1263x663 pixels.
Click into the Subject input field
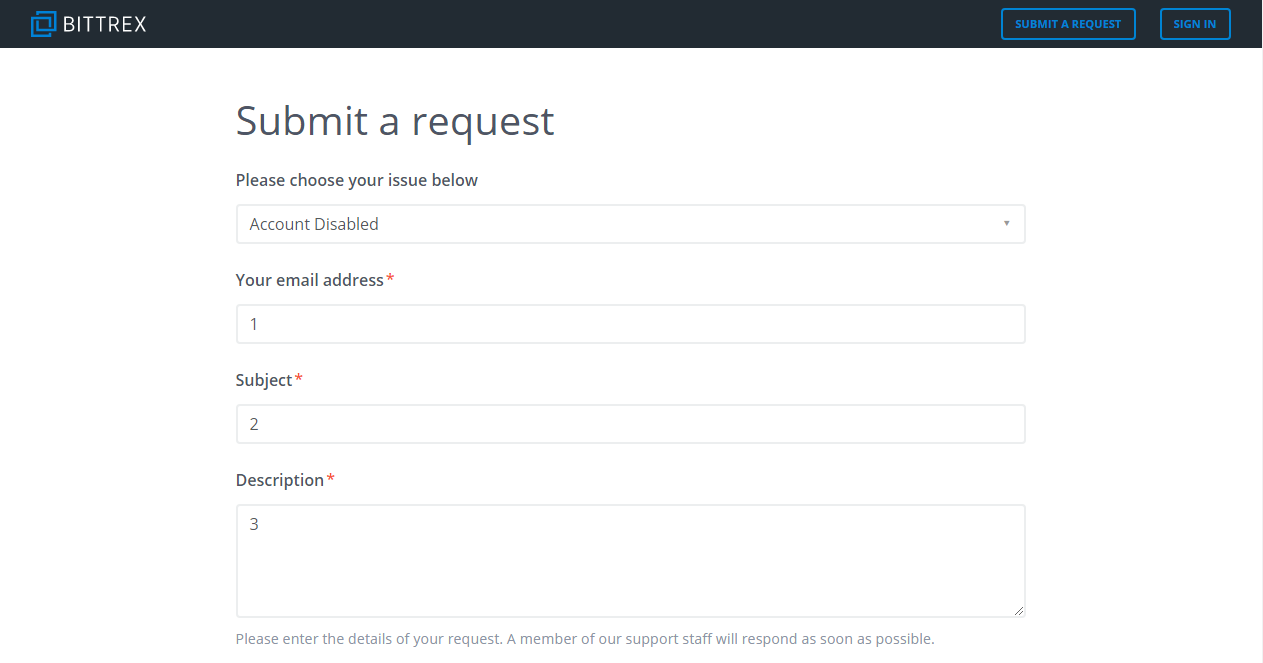pyautogui.click(x=630, y=424)
